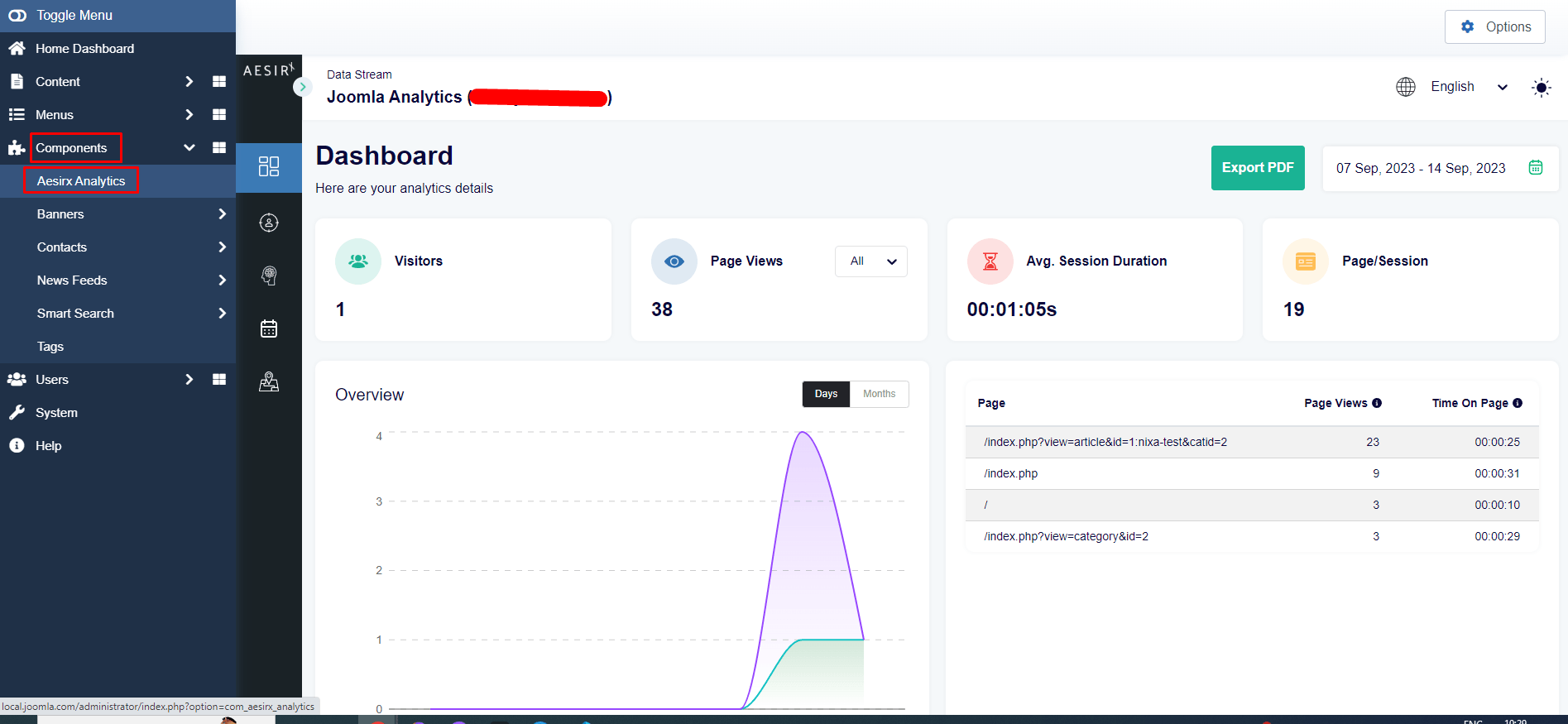Open the audience person-circle icon
The width and height of the screenshot is (1568, 724).
269,223
